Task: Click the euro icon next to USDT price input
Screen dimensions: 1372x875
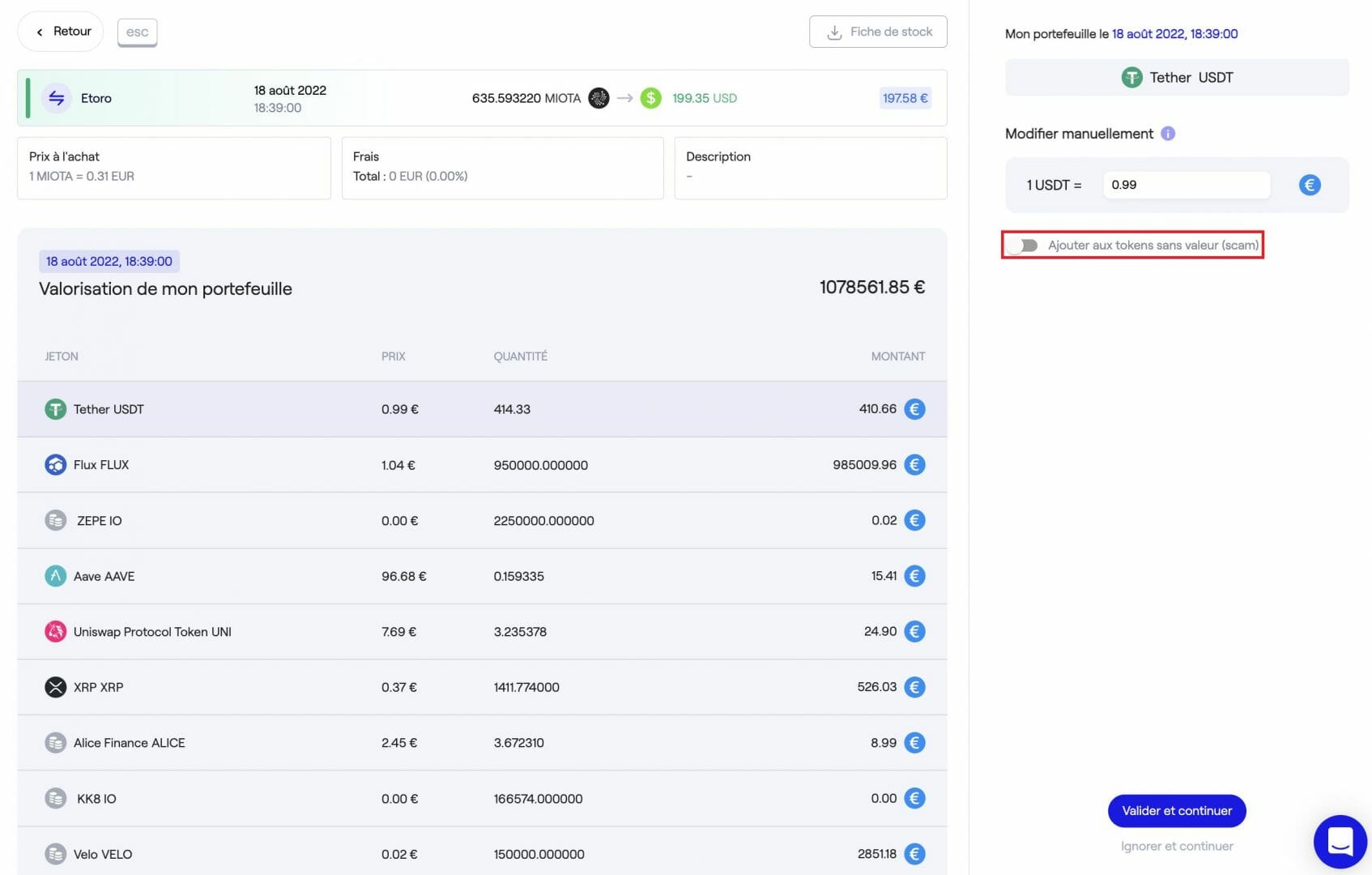Action: [x=1310, y=185]
